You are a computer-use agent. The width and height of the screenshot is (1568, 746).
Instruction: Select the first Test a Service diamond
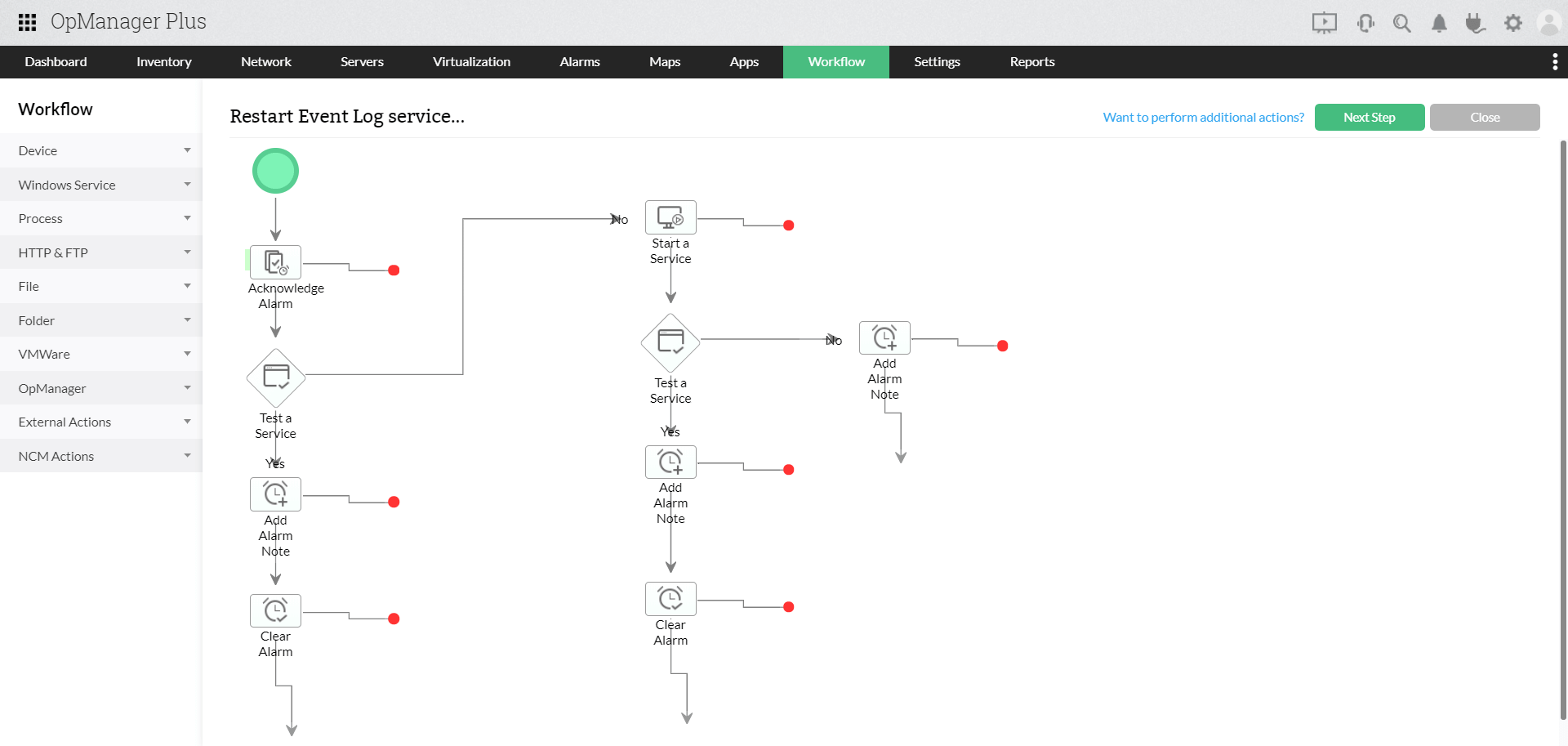pos(275,377)
